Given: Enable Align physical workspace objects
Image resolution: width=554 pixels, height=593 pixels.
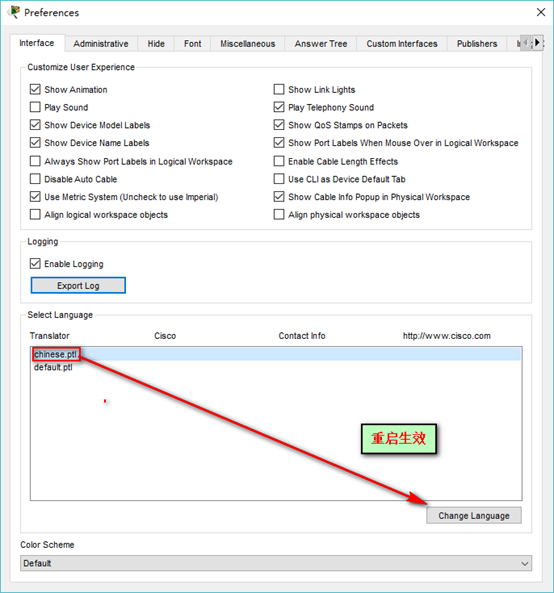Looking at the screenshot, I should 279,215.
